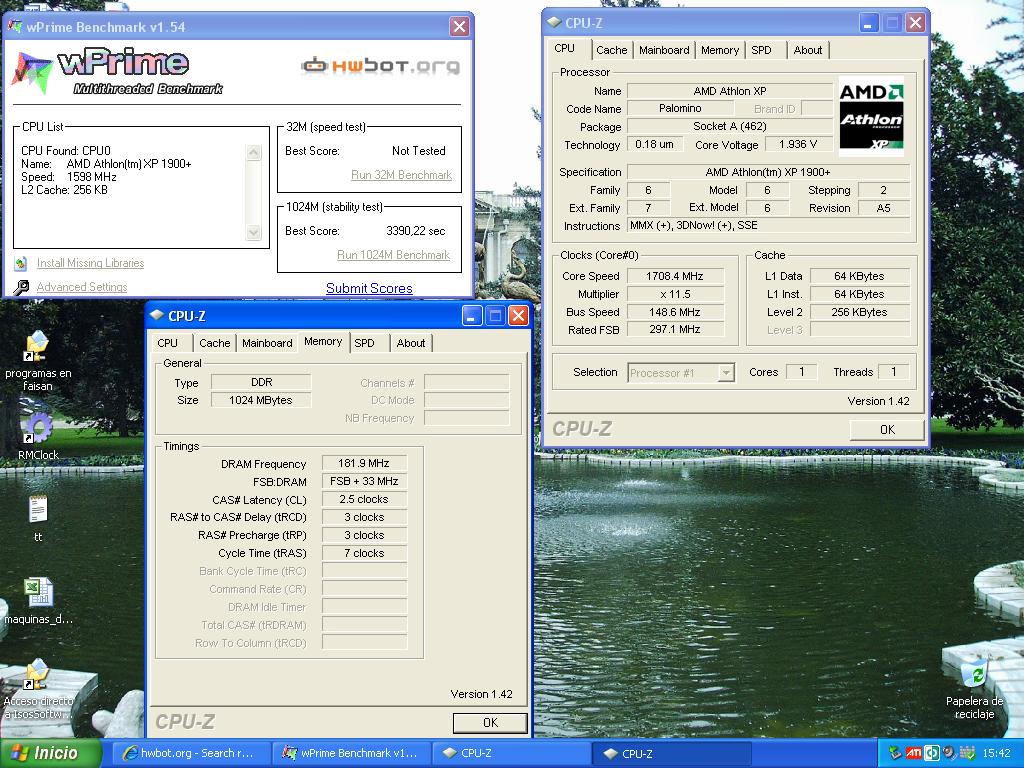
Task: Click the CAS# Latency 2.5 clocks value
Action: coord(364,499)
